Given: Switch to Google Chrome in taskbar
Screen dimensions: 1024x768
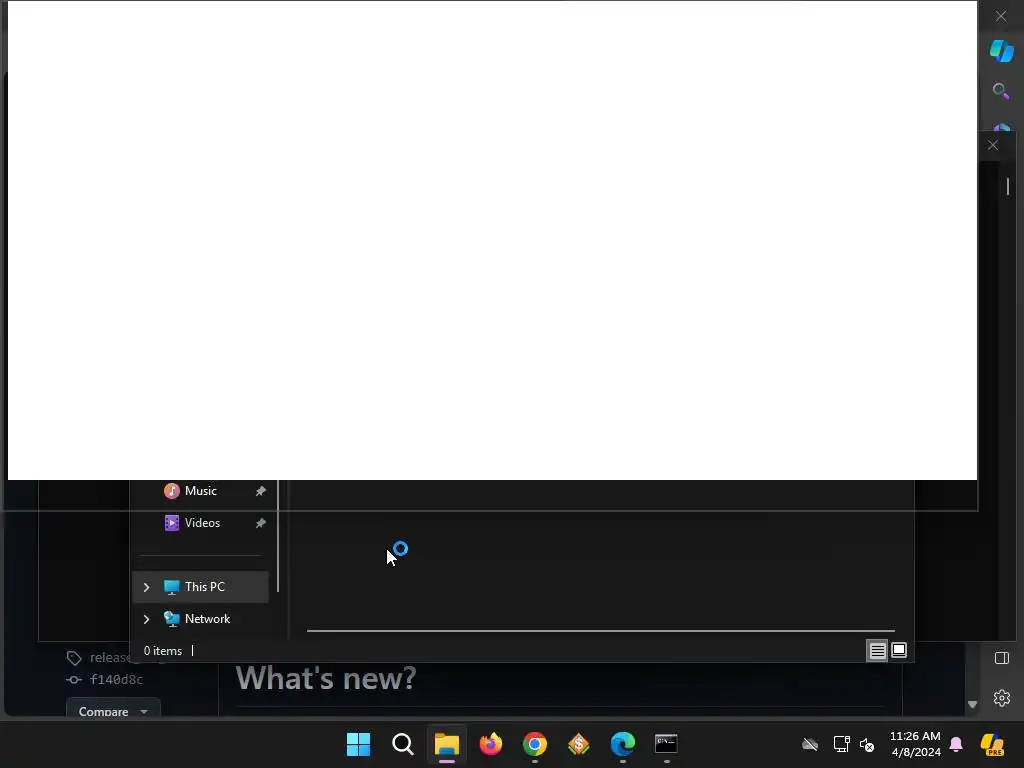Looking at the screenshot, I should point(535,744).
